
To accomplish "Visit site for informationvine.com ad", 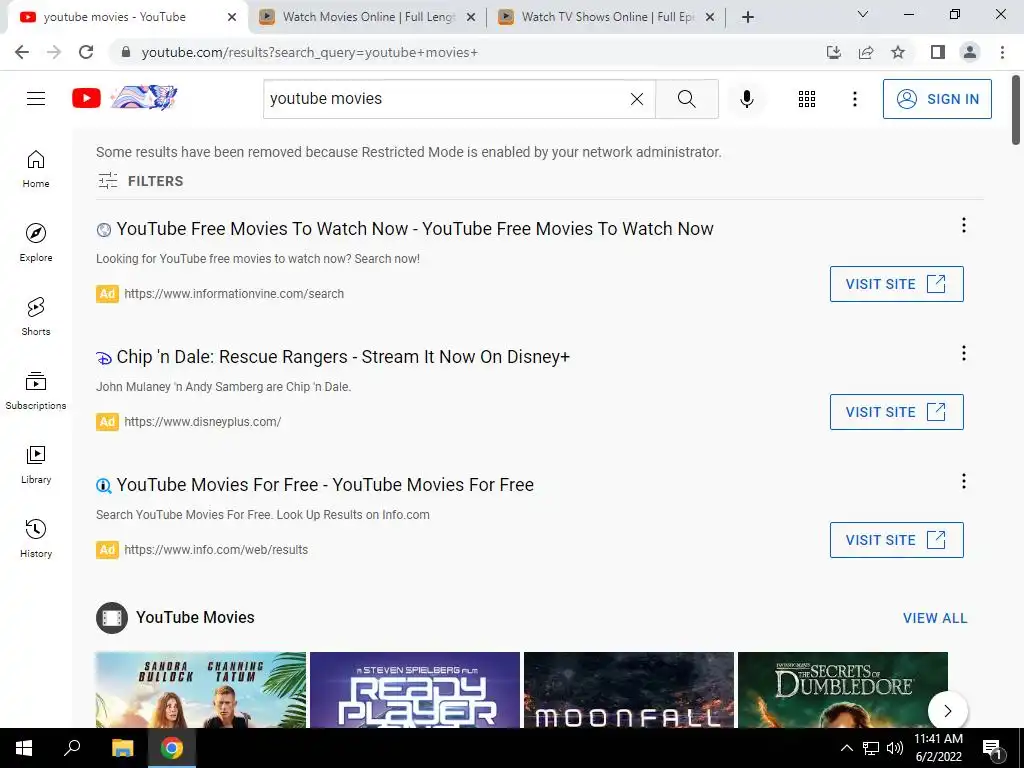I will point(896,284).
